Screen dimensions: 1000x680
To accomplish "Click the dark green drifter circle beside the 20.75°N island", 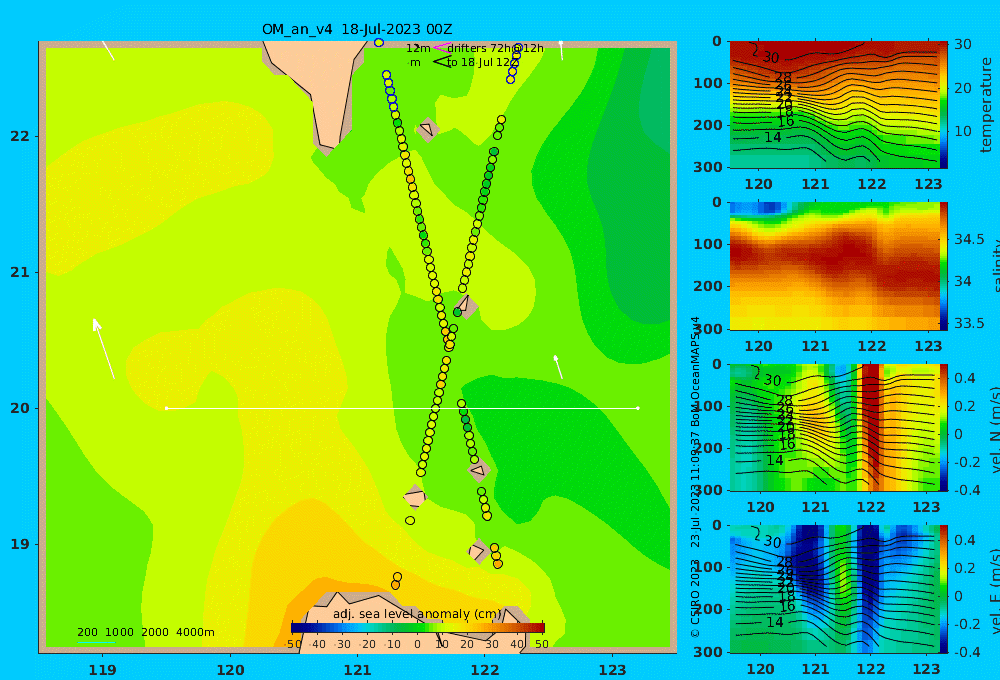I will [457, 312].
